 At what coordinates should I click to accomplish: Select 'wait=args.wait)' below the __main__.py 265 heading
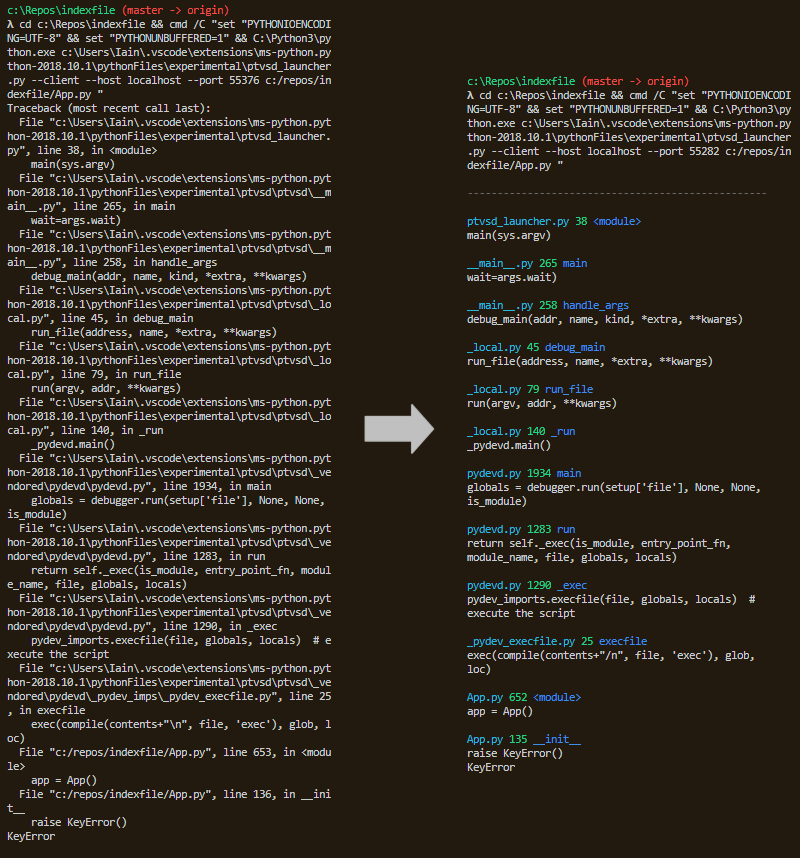pyautogui.click(x=512, y=277)
